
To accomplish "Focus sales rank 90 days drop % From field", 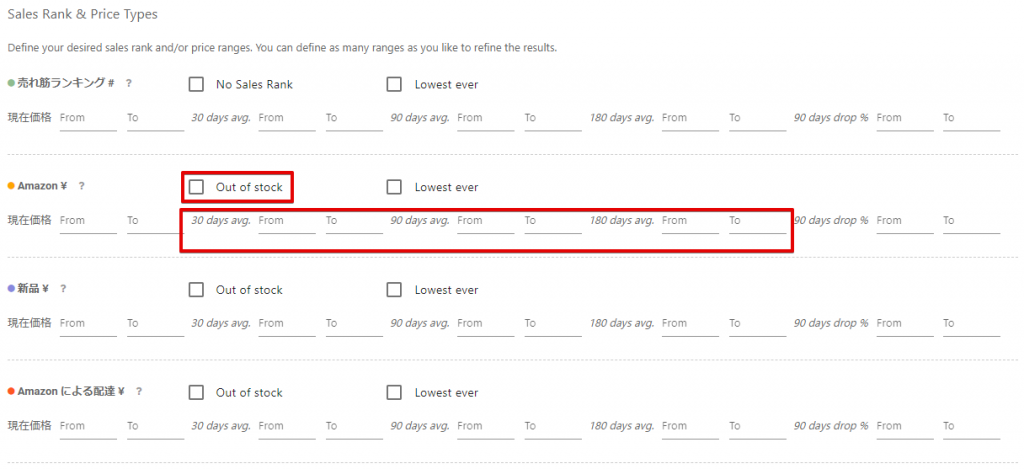I will (903, 118).
